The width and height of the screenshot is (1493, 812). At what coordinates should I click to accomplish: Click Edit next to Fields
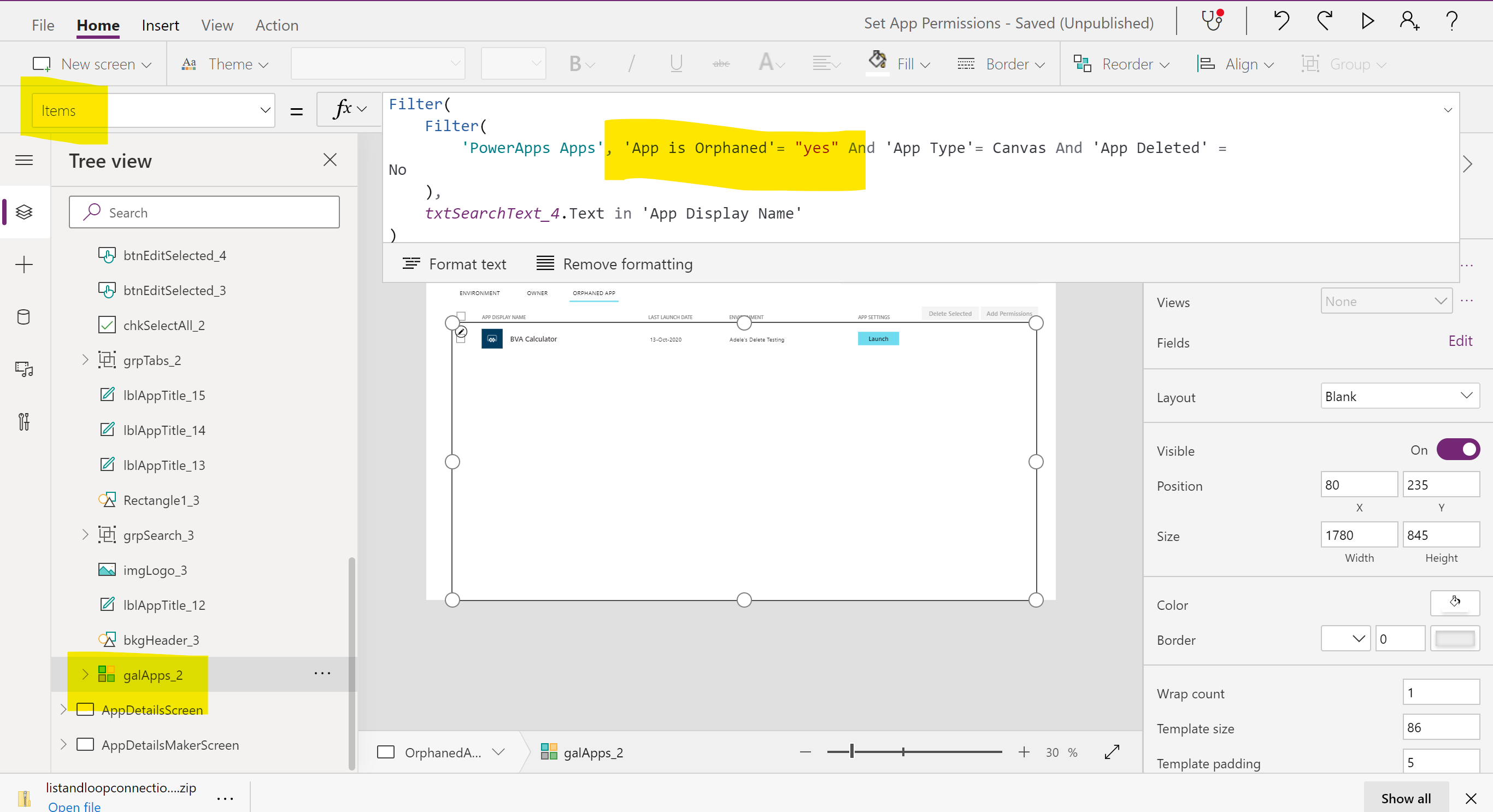pyautogui.click(x=1460, y=341)
